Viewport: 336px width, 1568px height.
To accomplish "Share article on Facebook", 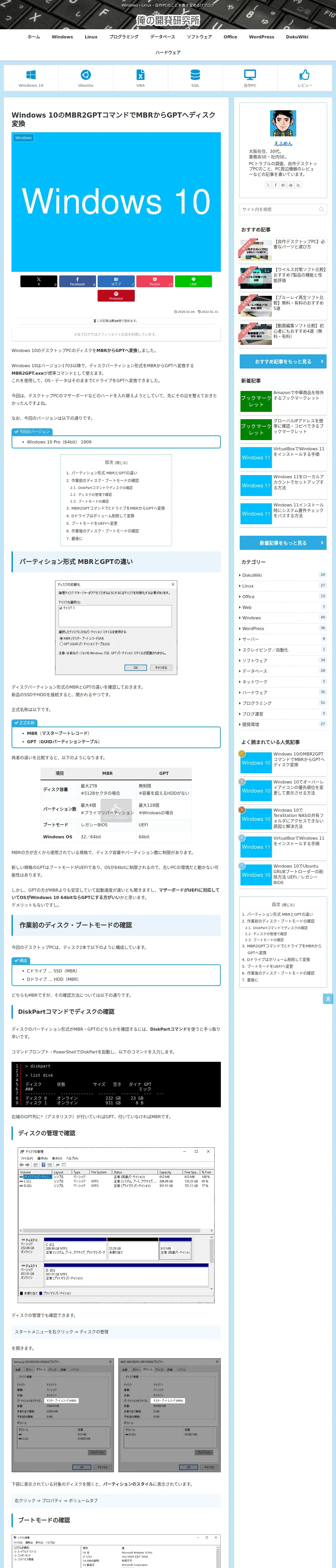I will click(x=77, y=281).
